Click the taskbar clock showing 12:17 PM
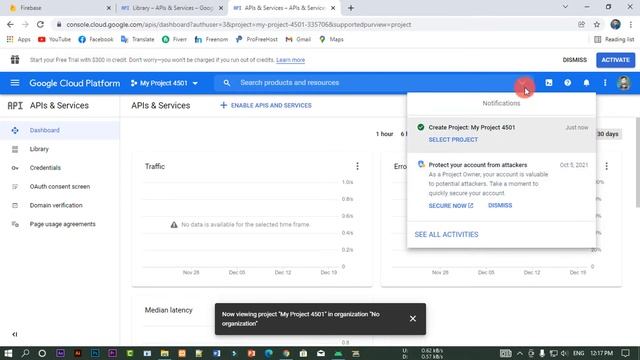Image resolution: width=640 pixels, height=360 pixels. 601,353
